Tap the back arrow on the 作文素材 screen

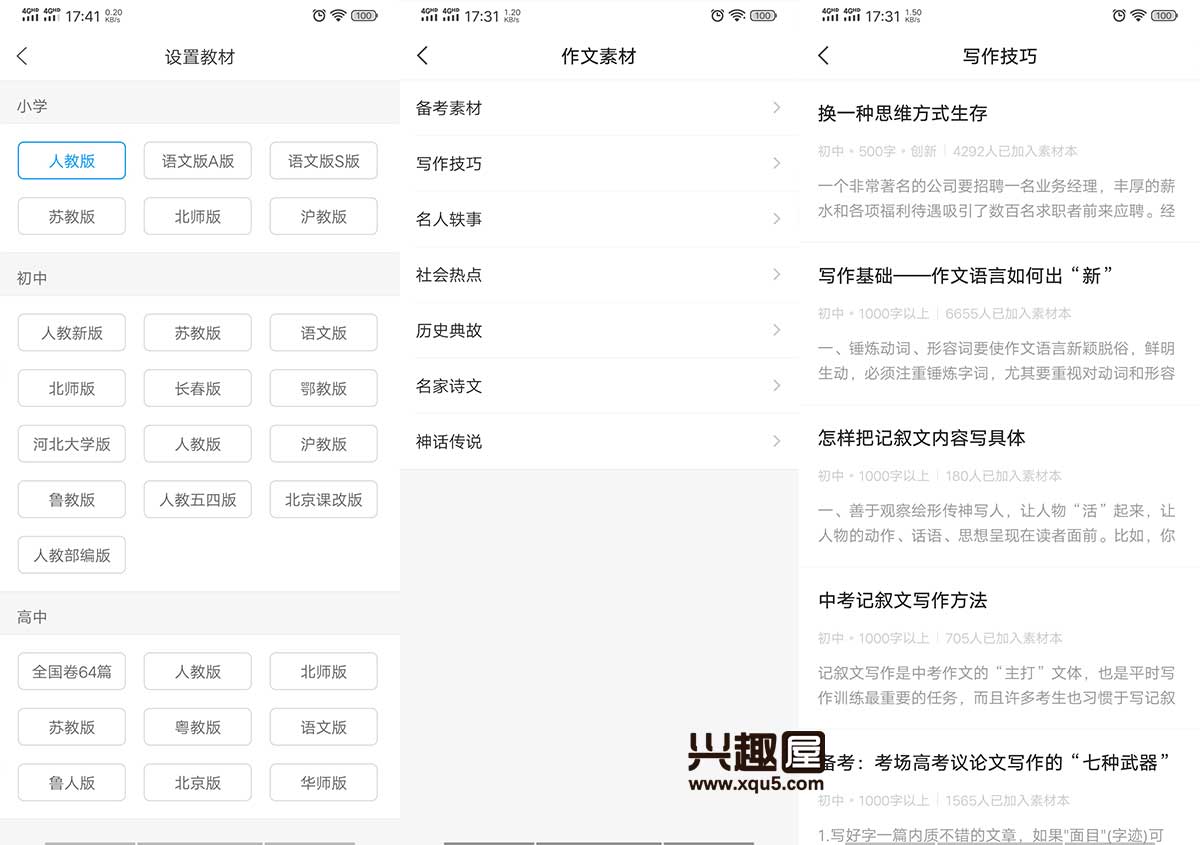click(422, 56)
